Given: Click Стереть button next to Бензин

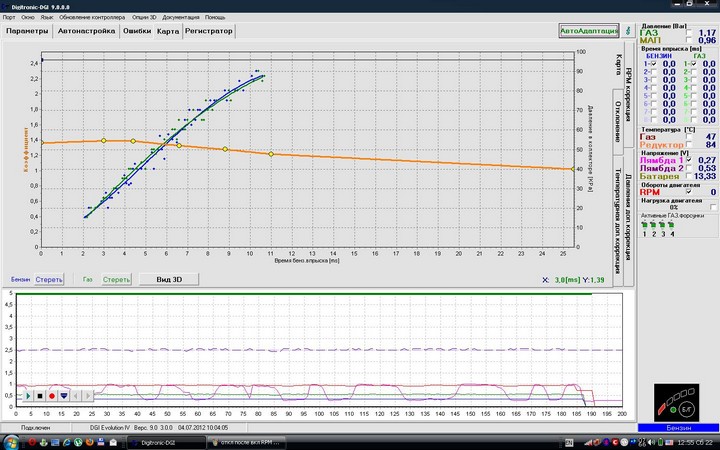Looking at the screenshot, I should pos(49,279).
